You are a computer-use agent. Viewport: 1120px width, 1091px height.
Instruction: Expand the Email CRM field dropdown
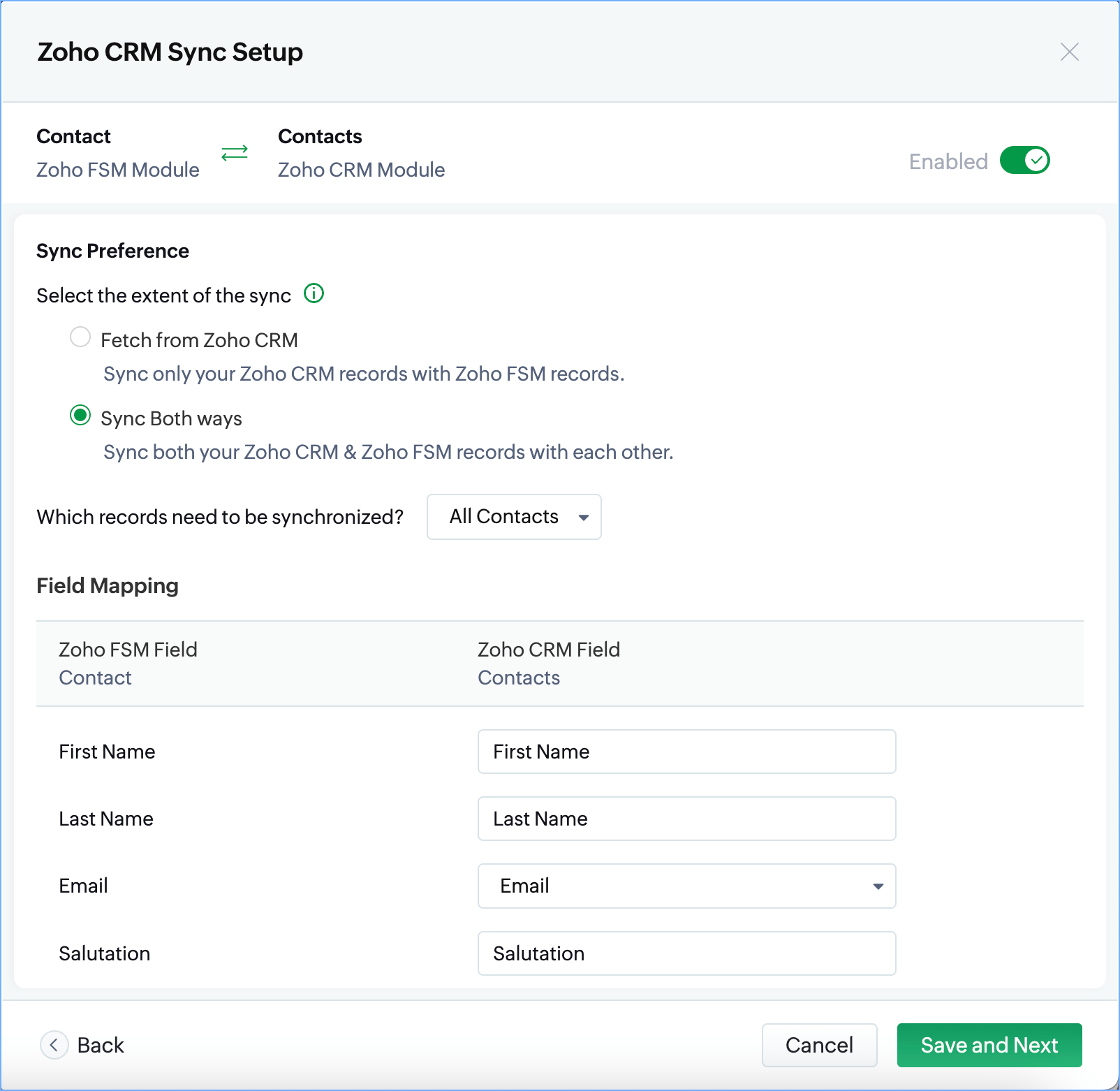[x=686, y=886]
